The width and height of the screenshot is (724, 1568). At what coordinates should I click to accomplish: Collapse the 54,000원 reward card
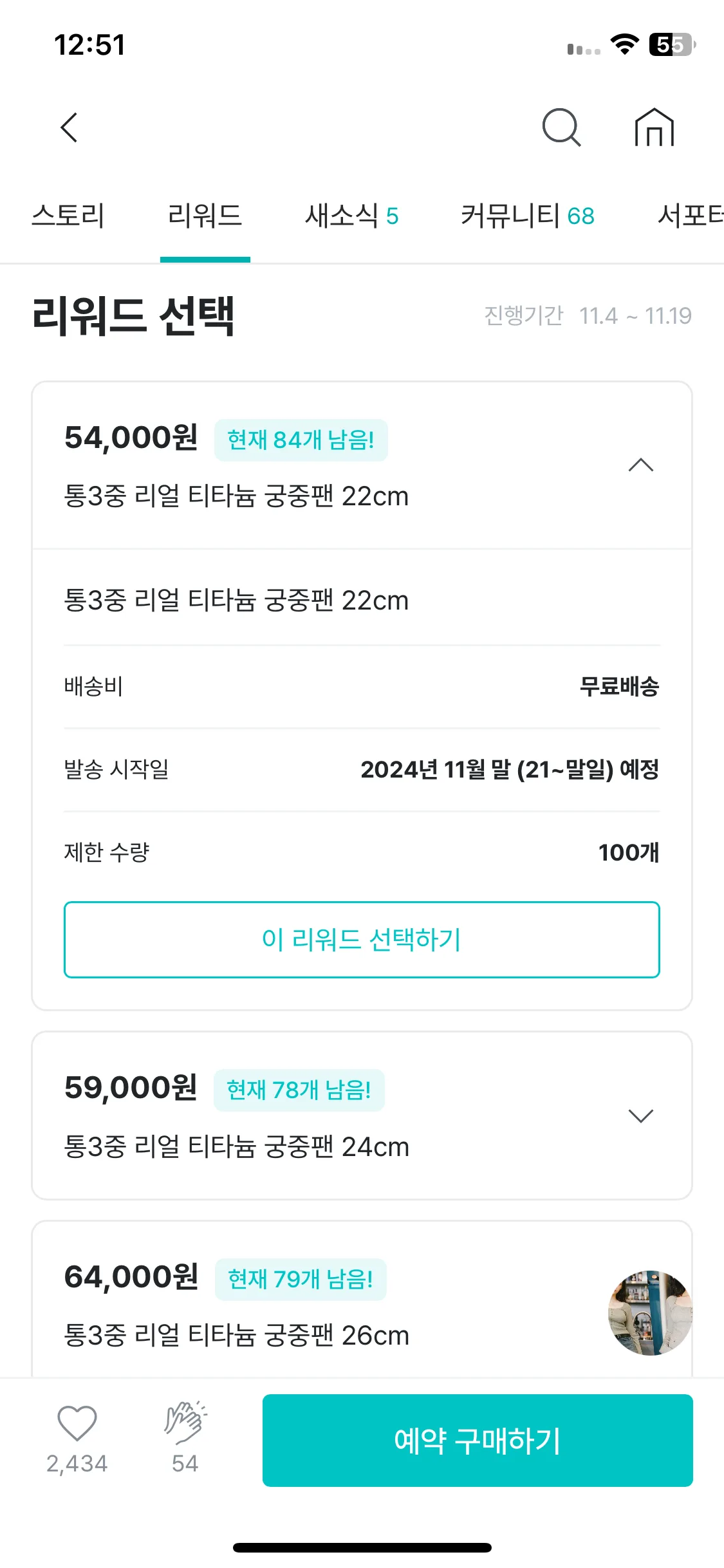[641, 465]
